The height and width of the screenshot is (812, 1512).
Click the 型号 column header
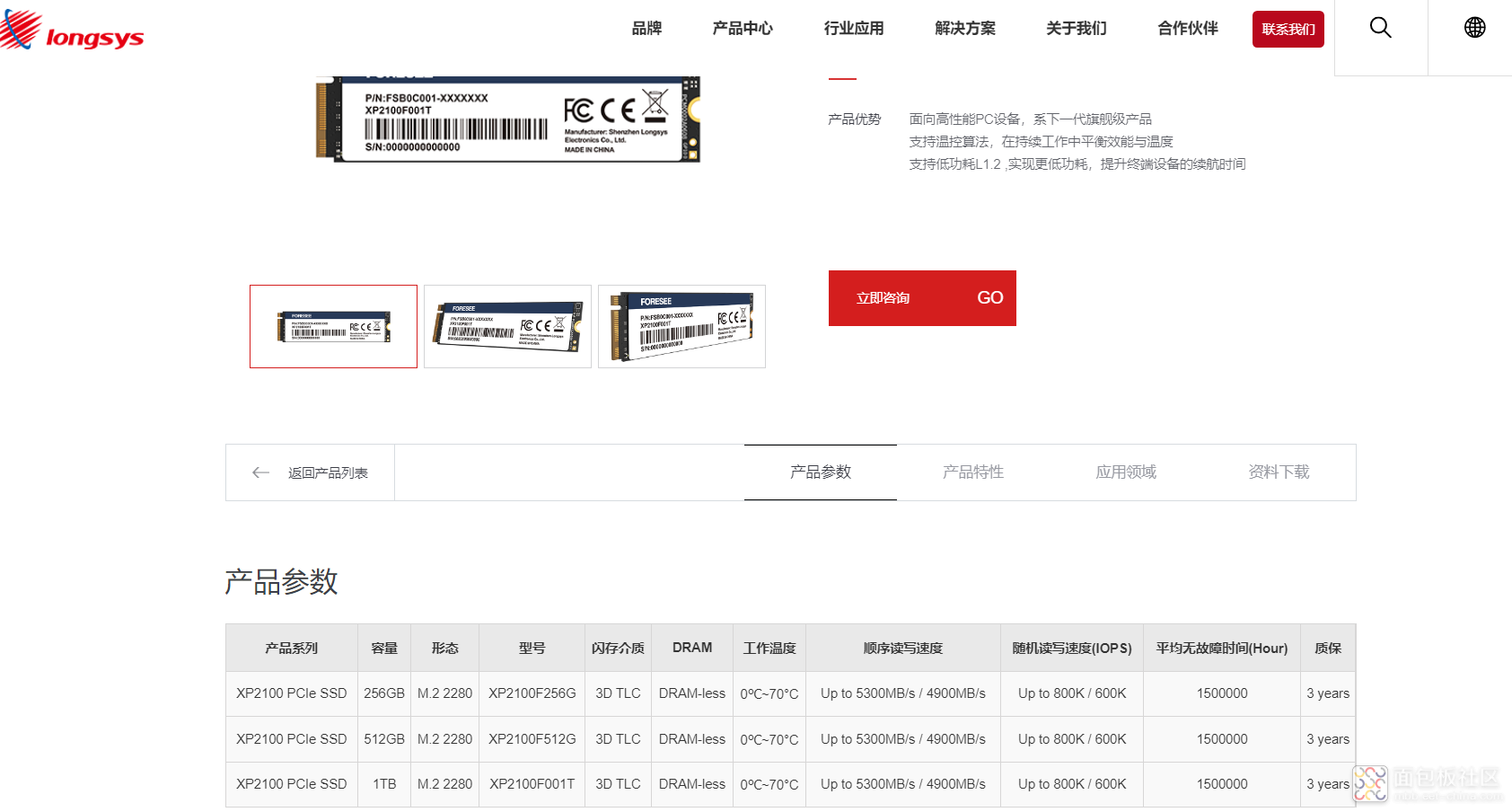click(532, 649)
